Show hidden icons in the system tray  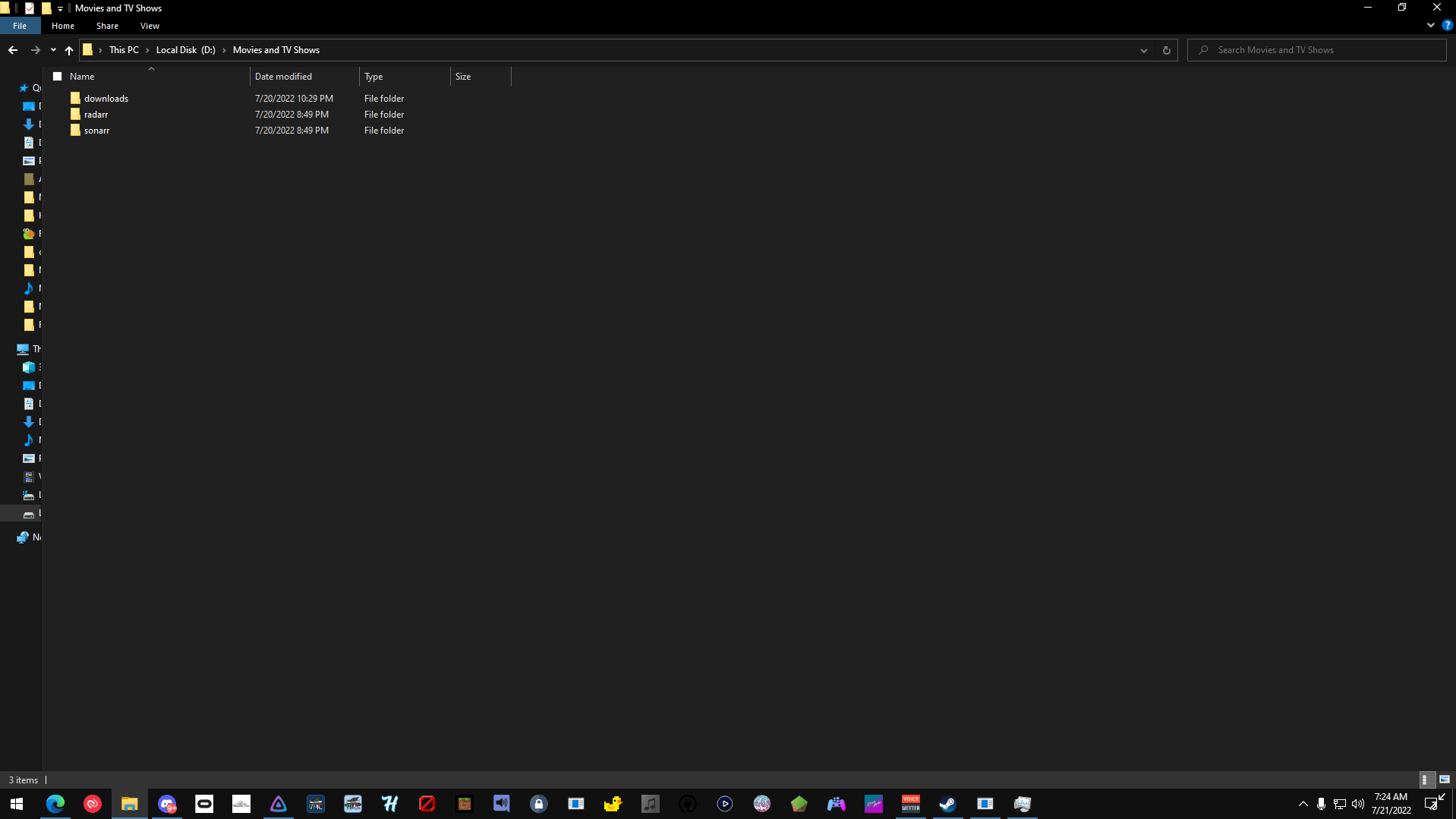click(1303, 804)
